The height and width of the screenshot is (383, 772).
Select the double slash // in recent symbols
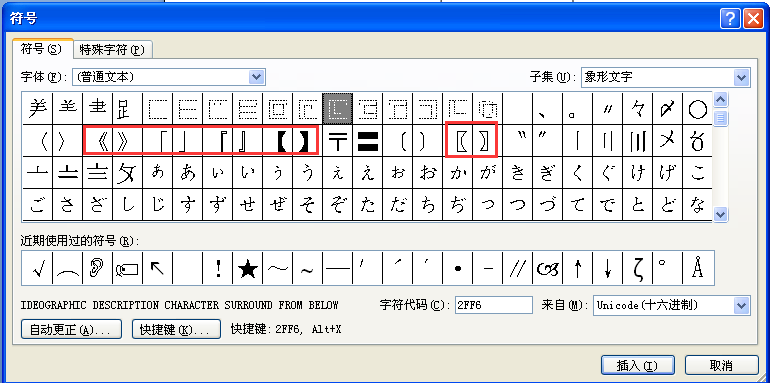click(x=517, y=268)
